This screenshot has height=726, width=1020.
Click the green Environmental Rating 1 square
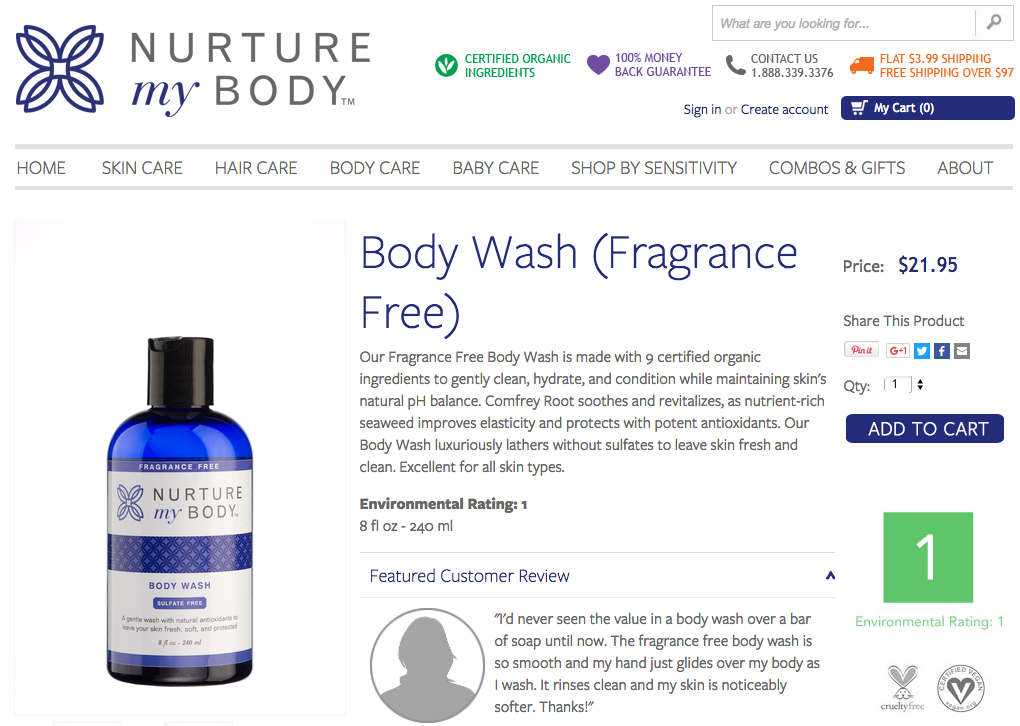click(x=928, y=557)
